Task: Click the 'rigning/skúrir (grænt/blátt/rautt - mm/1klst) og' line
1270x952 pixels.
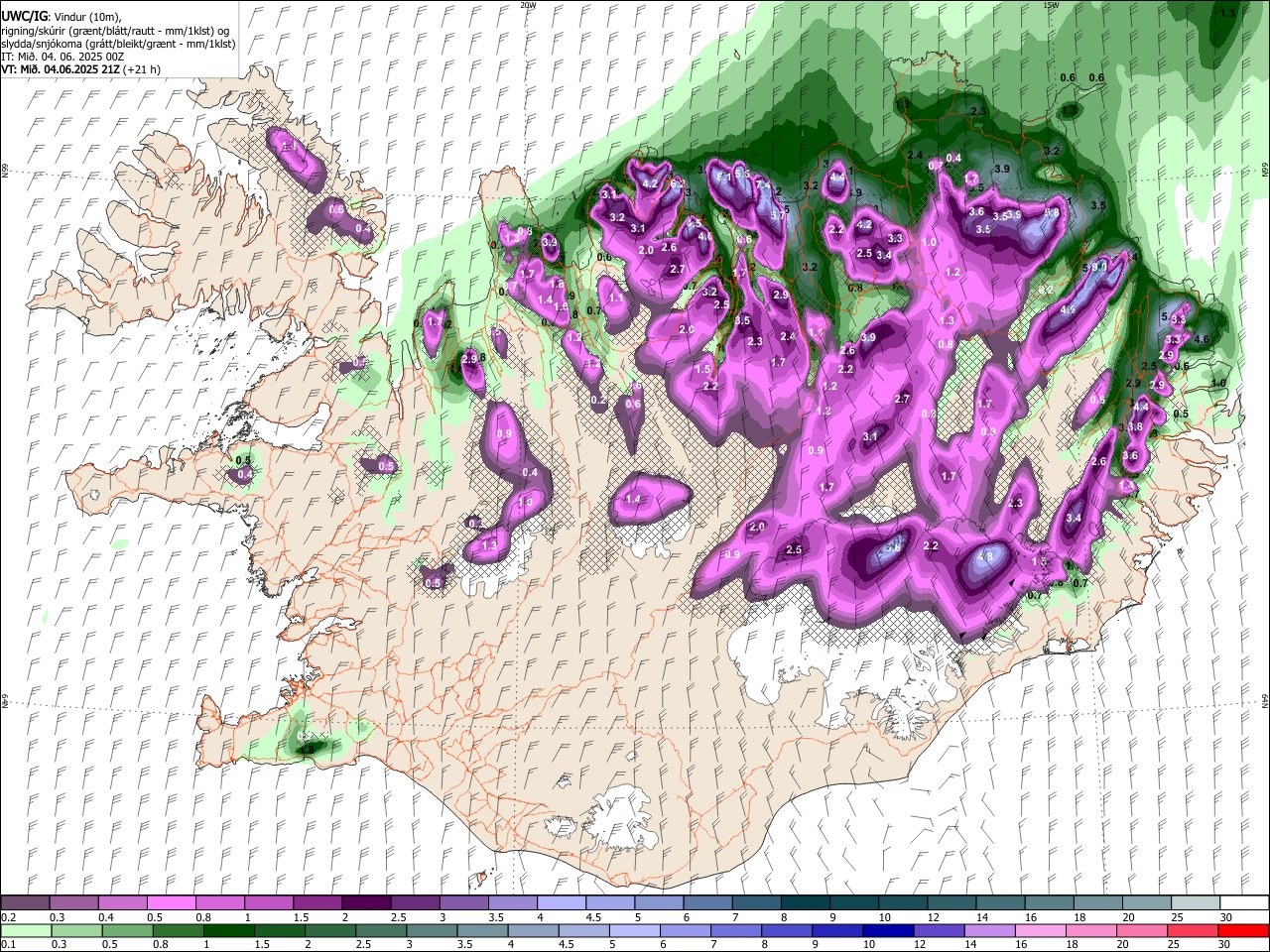Action: (116, 30)
